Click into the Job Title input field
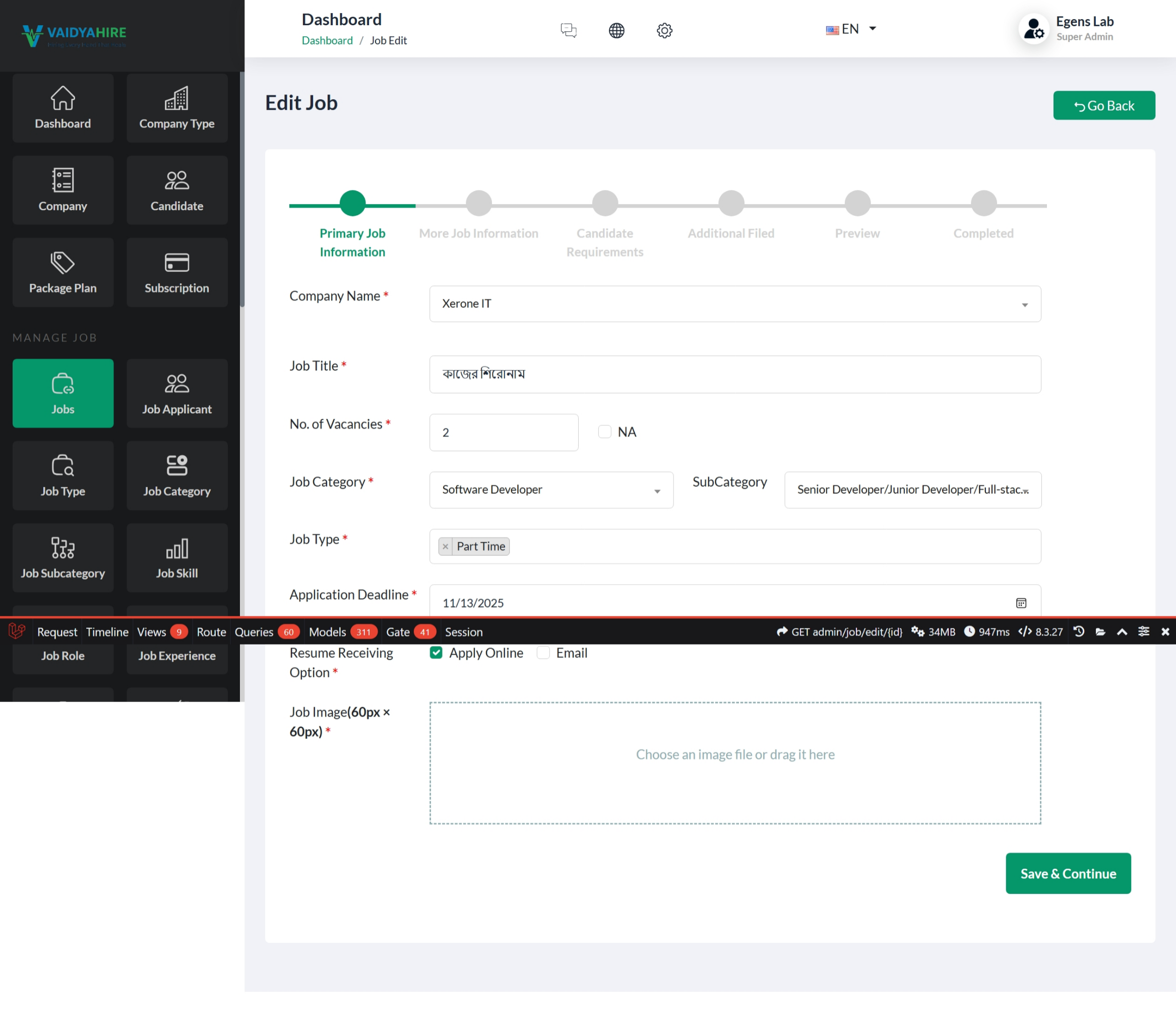 coord(734,374)
